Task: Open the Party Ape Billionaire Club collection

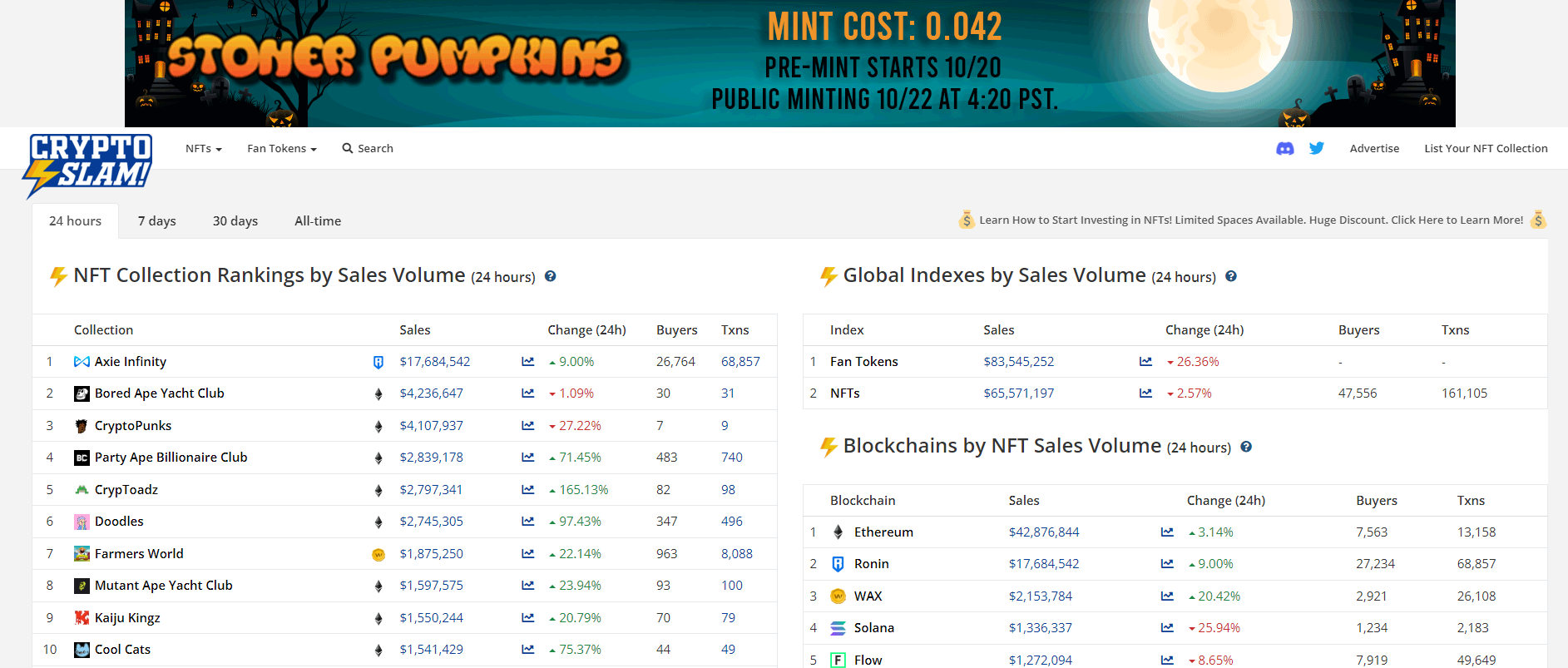Action: tap(171, 458)
